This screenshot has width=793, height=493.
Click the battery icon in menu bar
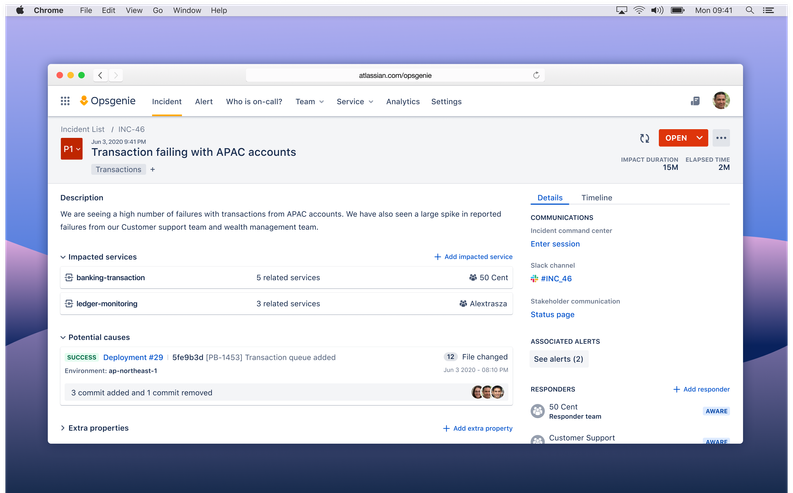[x=678, y=10]
